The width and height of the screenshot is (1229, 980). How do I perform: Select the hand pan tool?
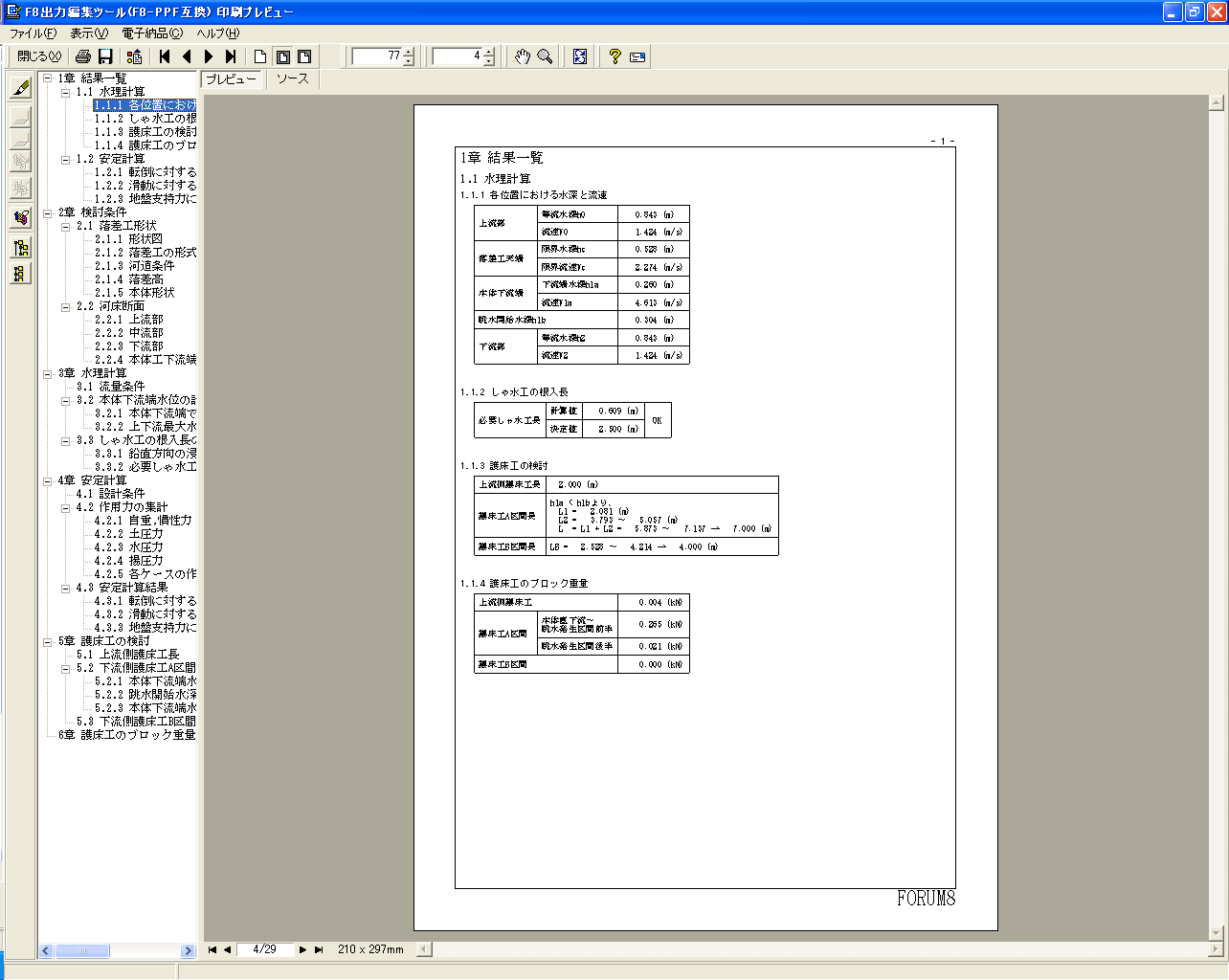(x=522, y=56)
